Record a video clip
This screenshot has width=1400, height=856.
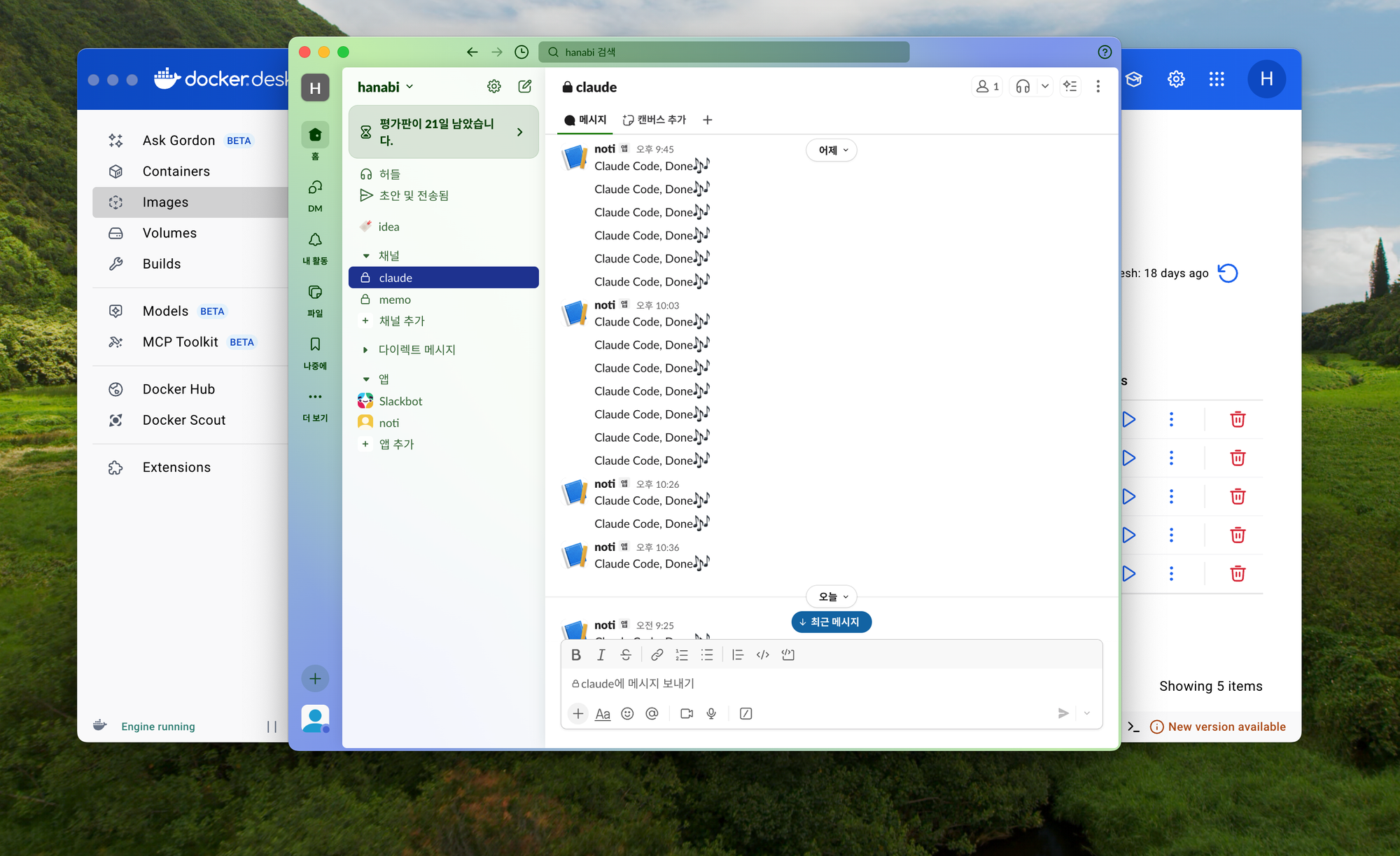[x=687, y=713]
